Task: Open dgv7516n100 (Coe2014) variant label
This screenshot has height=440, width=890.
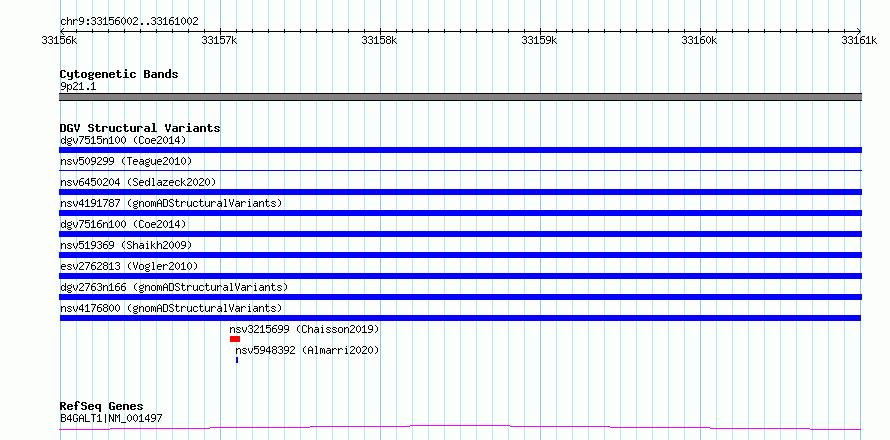Action: [123, 224]
